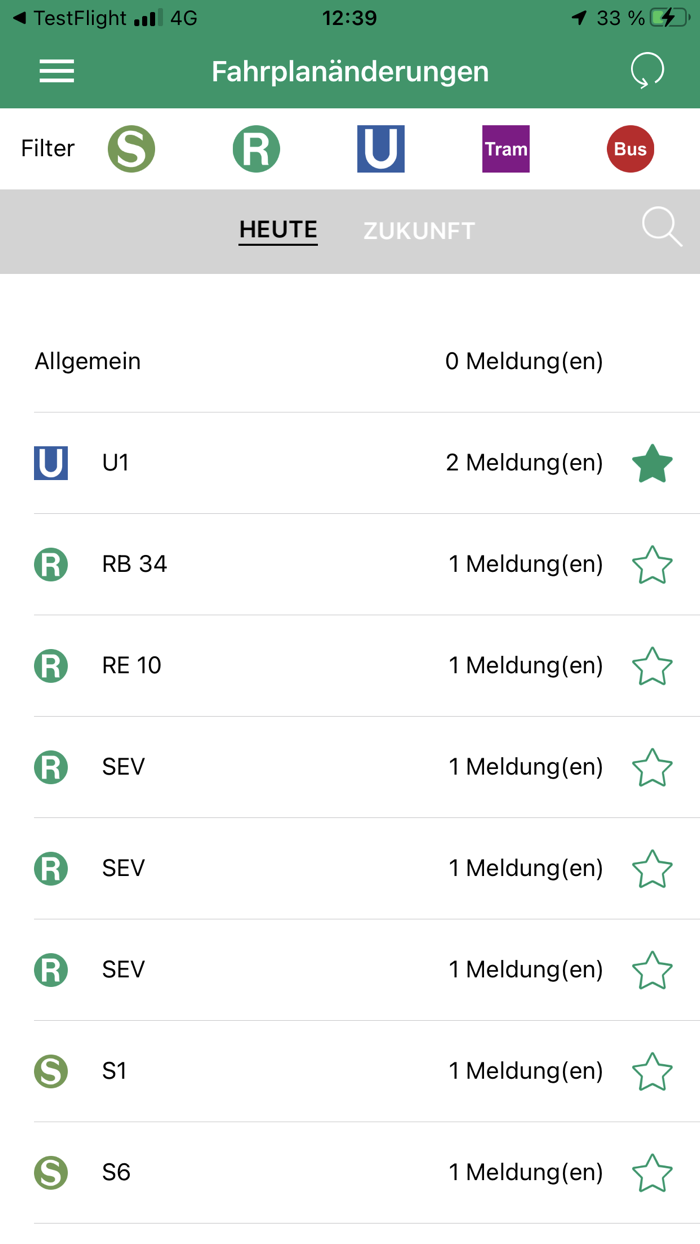Click the S1 line badge icon
The width and height of the screenshot is (700, 1244).
click(50, 1070)
